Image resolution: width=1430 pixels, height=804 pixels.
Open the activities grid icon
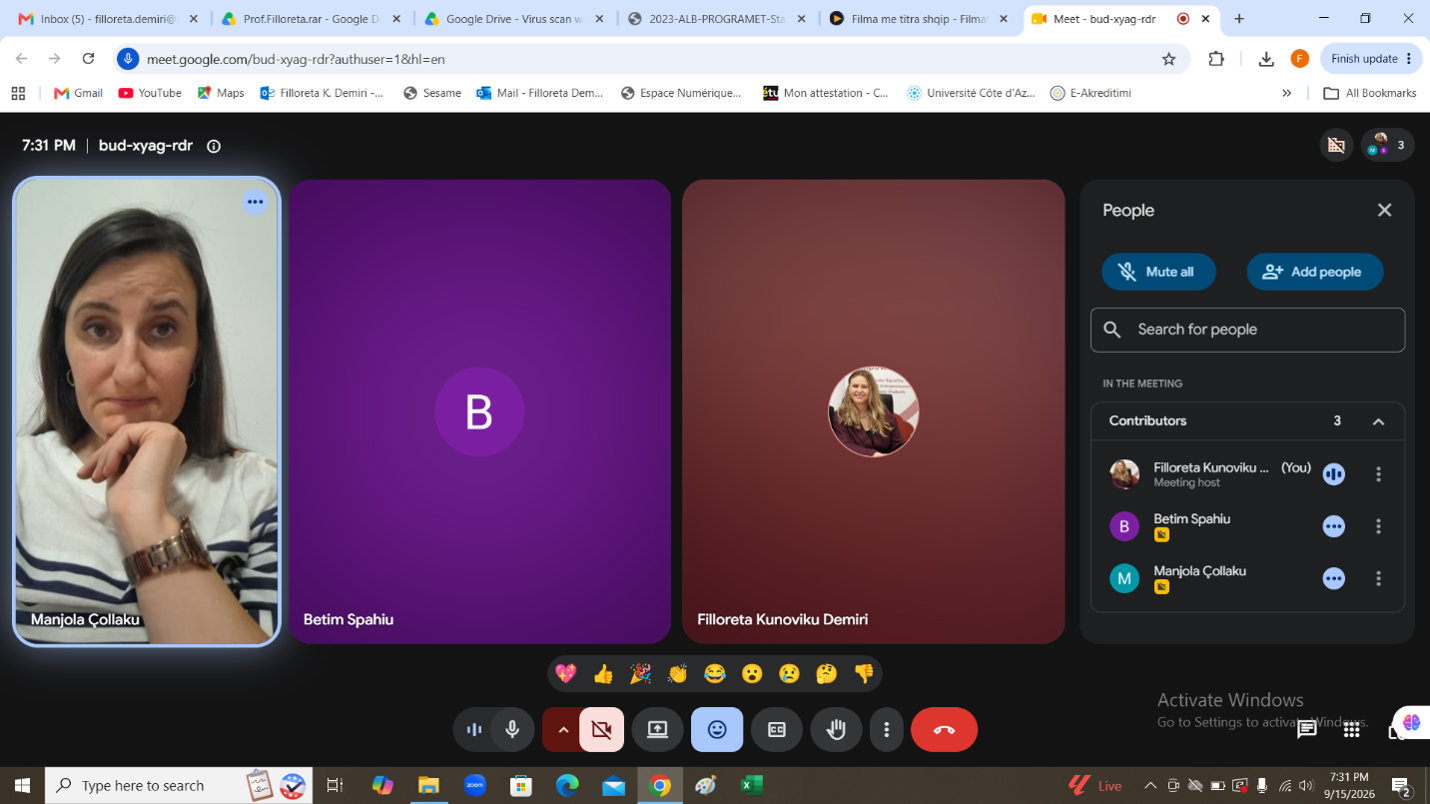tap(1351, 729)
